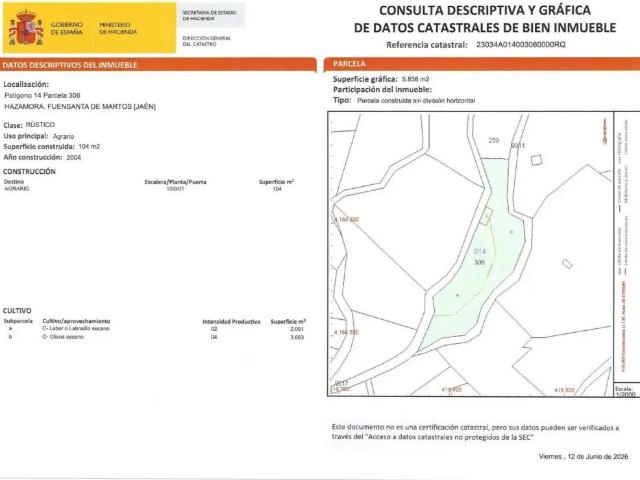
Task: Select "AGRARIO" in the construction table
Action: click(17, 189)
